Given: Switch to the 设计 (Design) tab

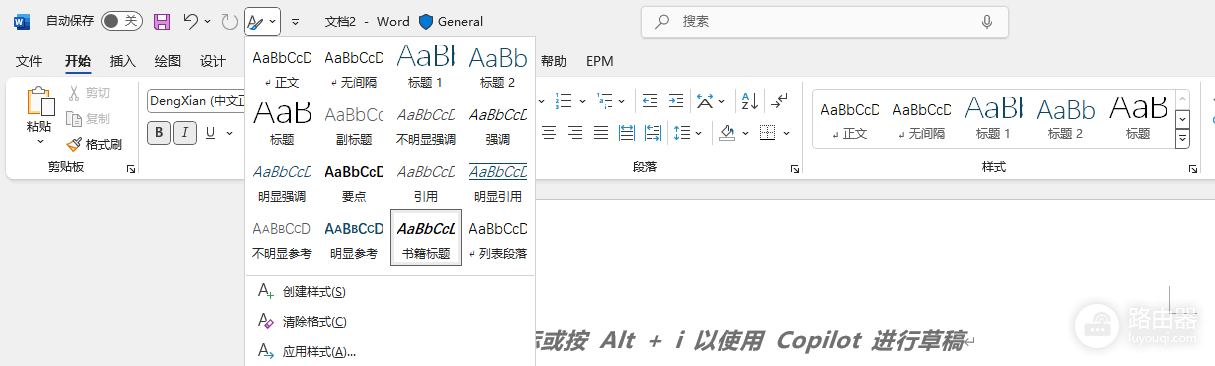Looking at the screenshot, I should 212,61.
